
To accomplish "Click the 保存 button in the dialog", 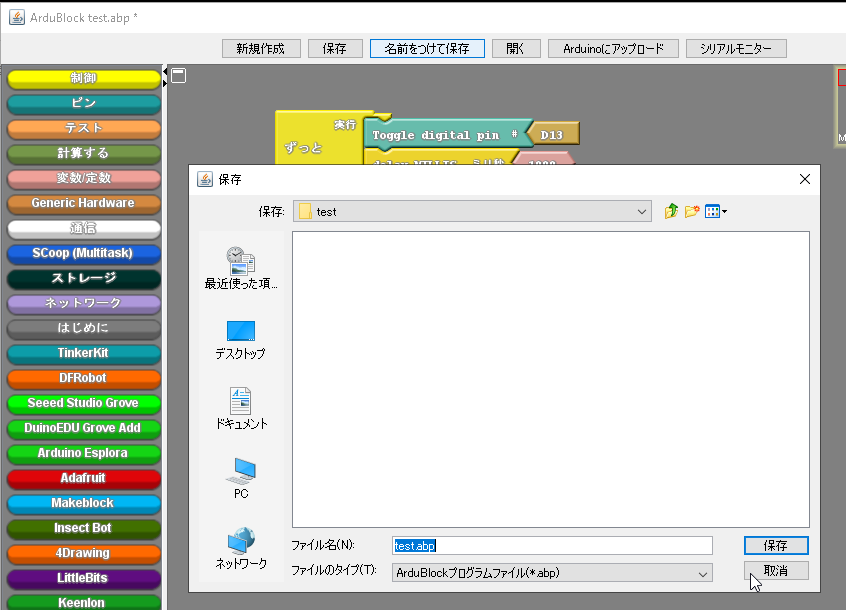I will coord(775,545).
